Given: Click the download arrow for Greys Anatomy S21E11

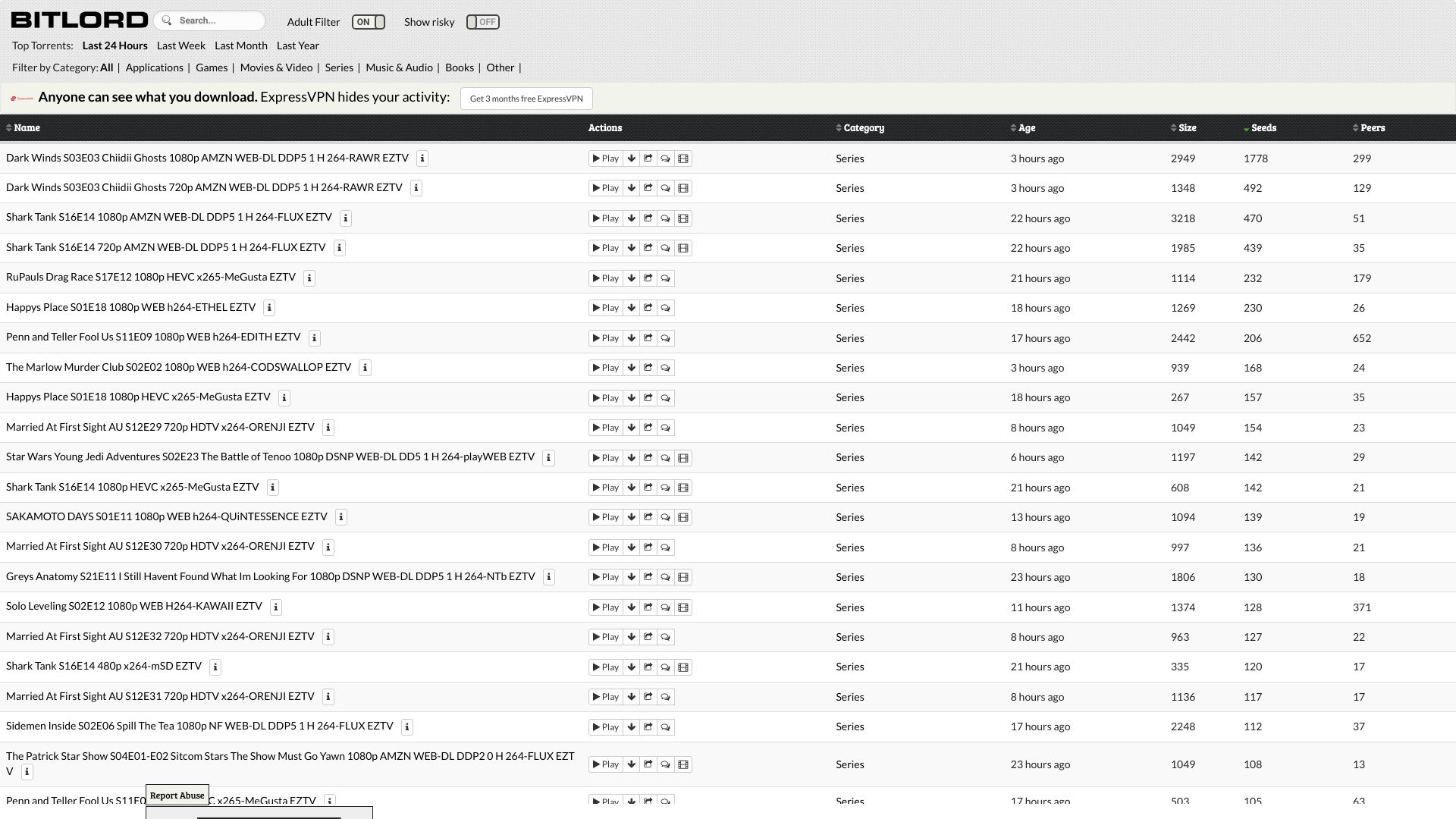Looking at the screenshot, I should [x=631, y=577].
